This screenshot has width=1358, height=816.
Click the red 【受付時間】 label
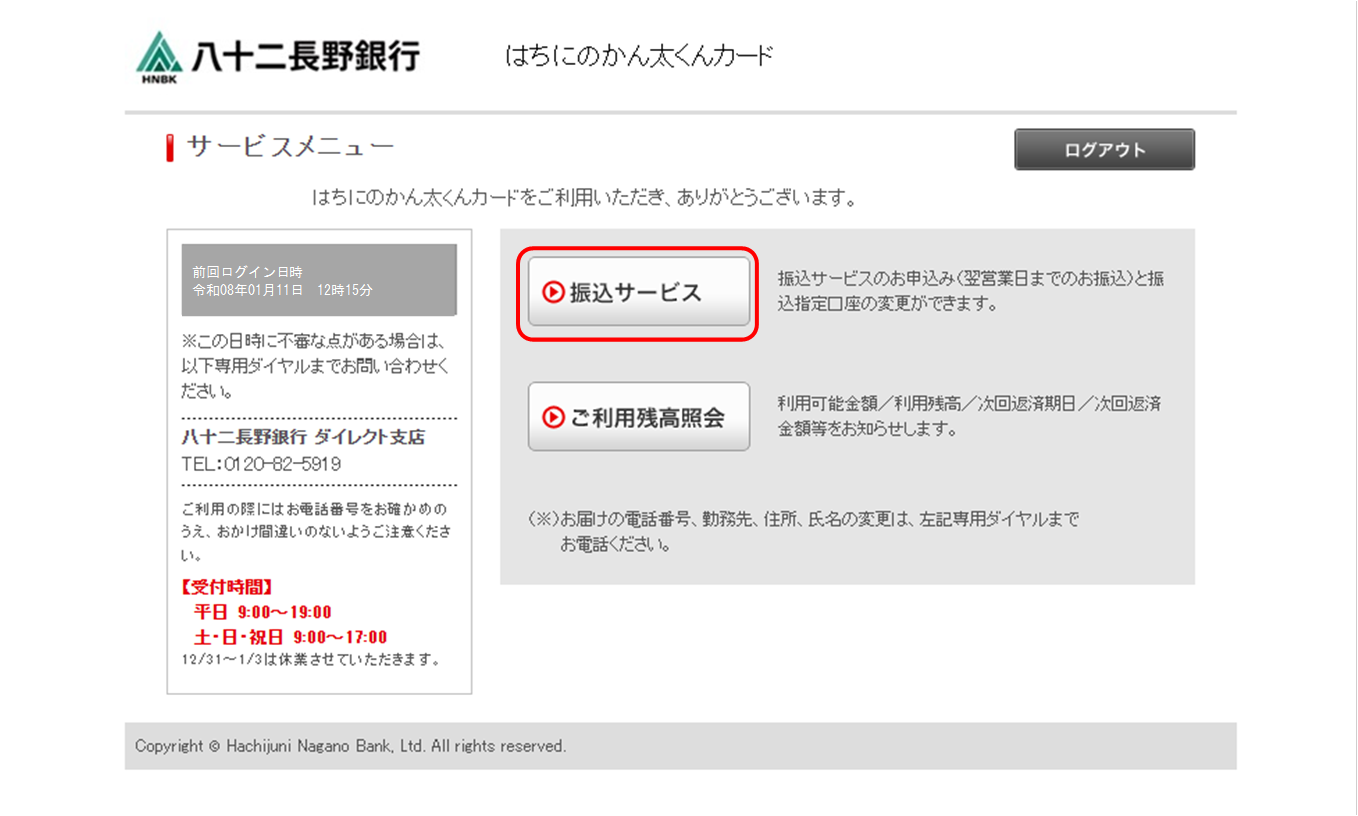227,587
